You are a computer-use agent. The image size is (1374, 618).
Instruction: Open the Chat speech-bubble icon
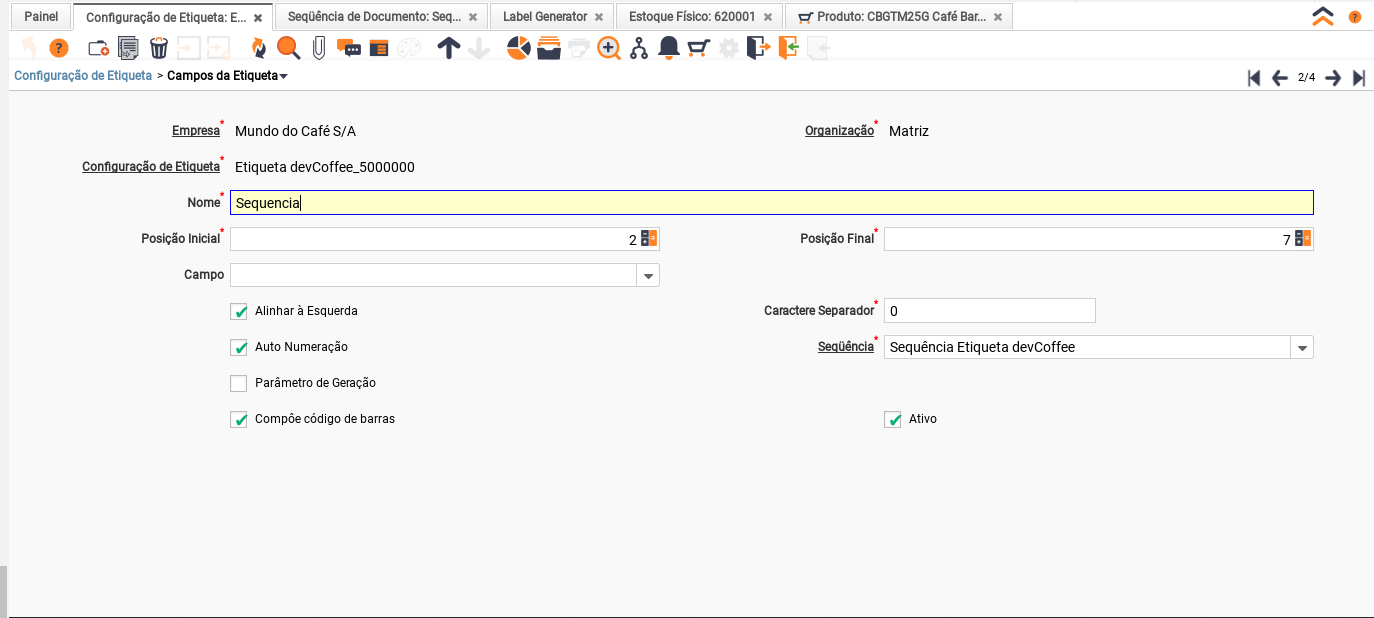click(348, 48)
